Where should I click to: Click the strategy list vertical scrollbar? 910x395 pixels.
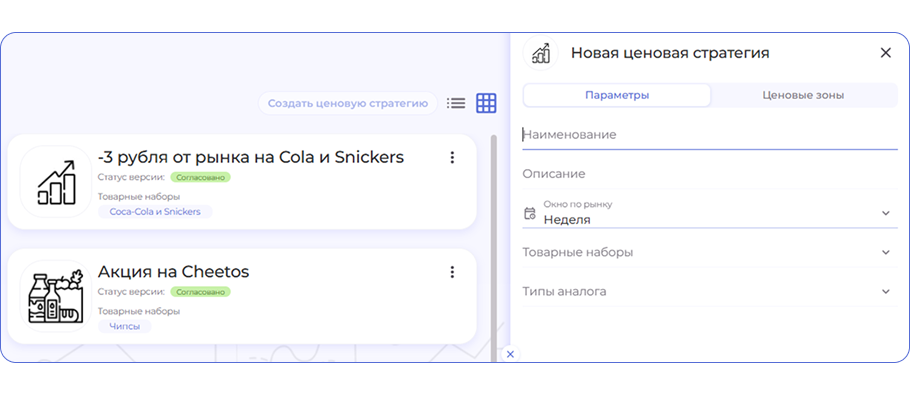tap(494, 248)
